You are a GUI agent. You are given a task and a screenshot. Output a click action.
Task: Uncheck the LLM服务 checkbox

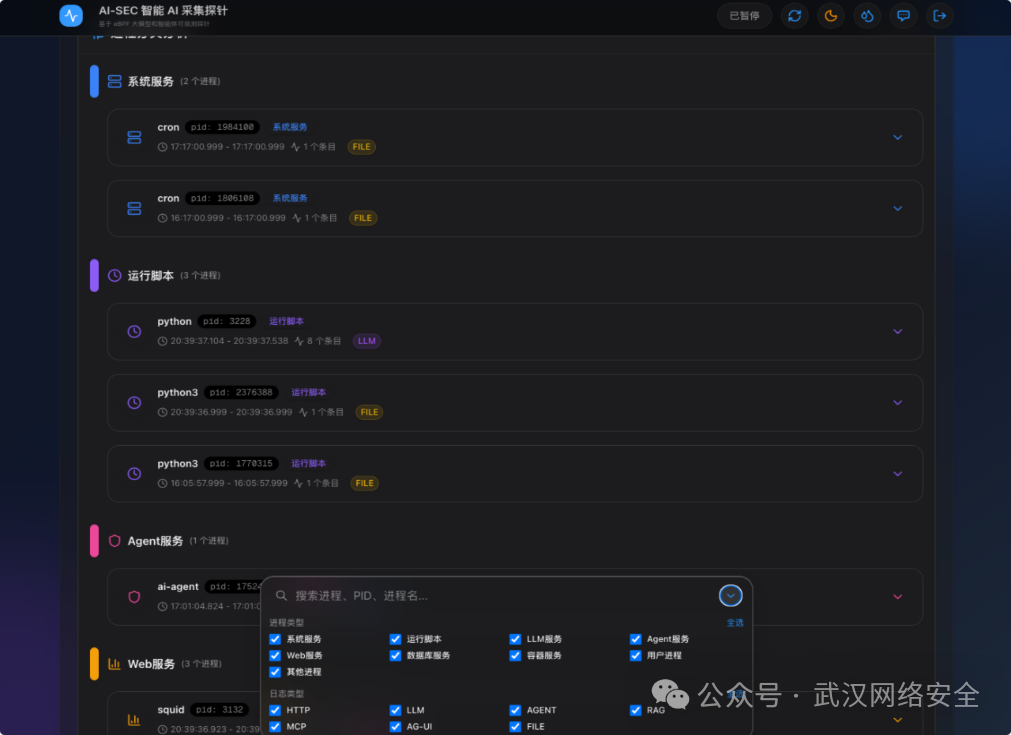click(515, 639)
